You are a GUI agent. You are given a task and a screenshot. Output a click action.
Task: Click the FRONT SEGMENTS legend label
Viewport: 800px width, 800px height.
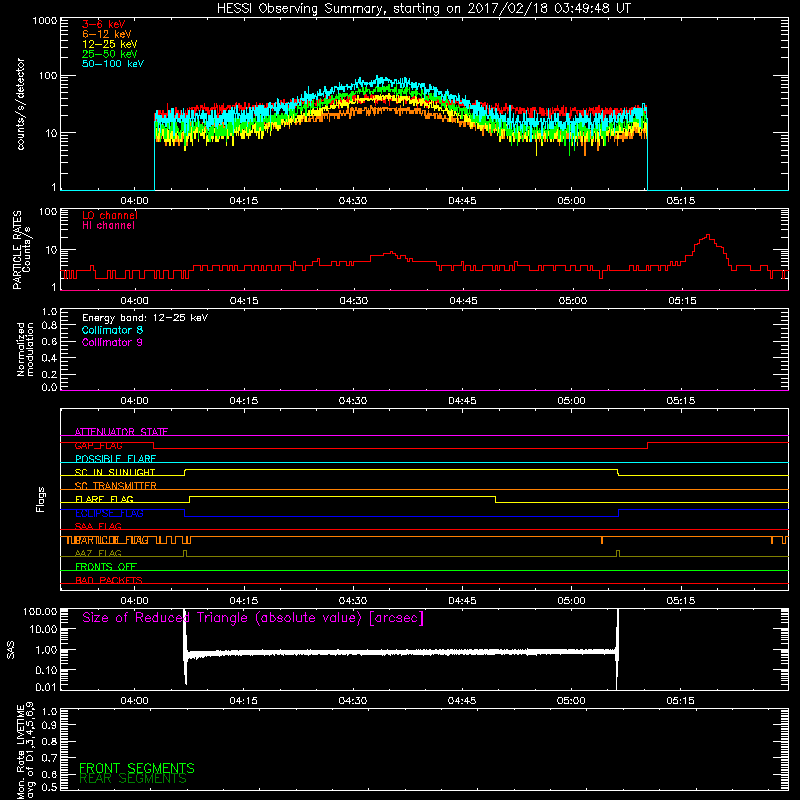(x=137, y=768)
